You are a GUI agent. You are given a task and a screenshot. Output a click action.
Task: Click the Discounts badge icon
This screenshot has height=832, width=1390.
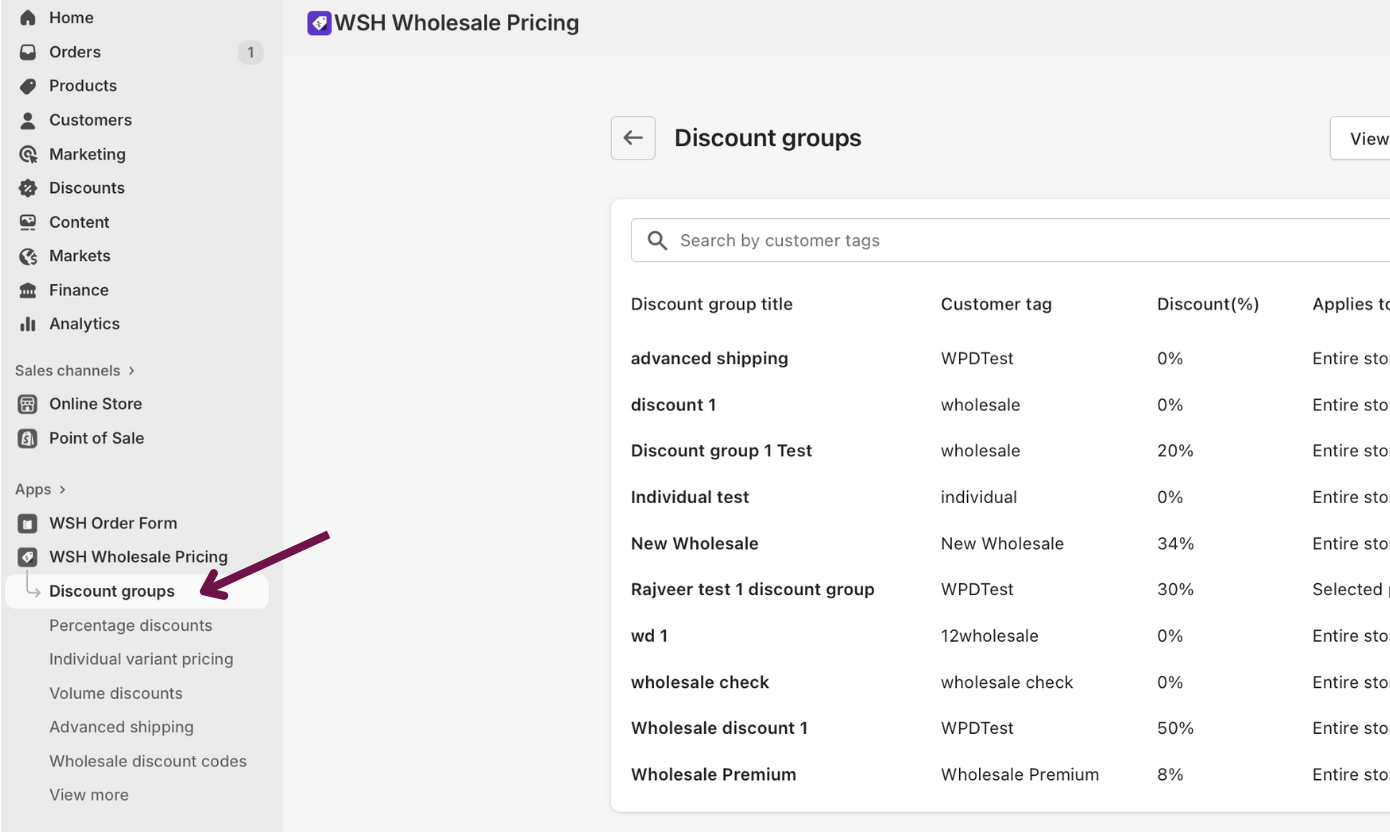tap(28, 188)
